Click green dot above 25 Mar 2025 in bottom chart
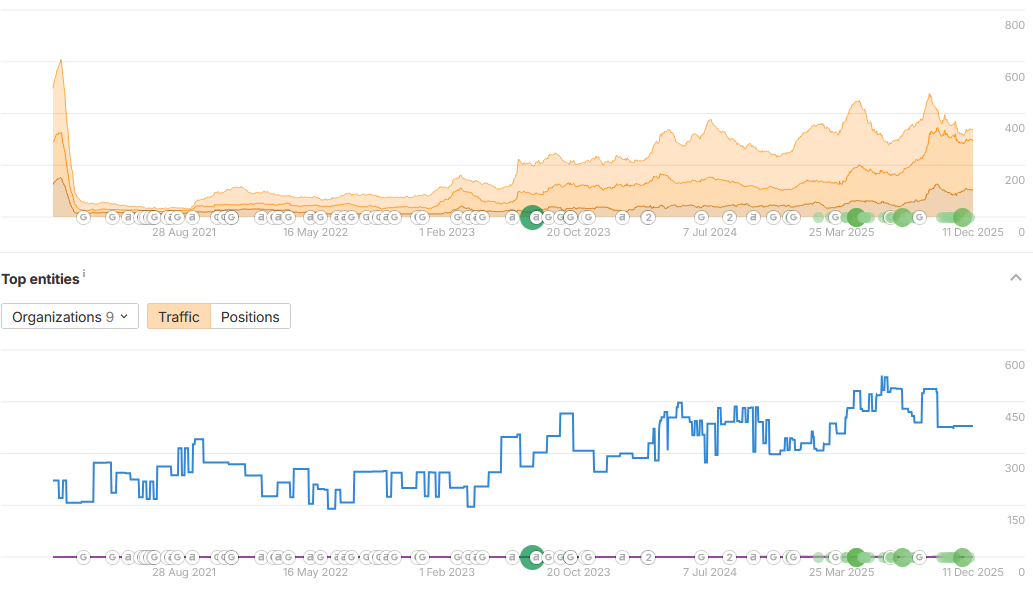 (x=855, y=557)
